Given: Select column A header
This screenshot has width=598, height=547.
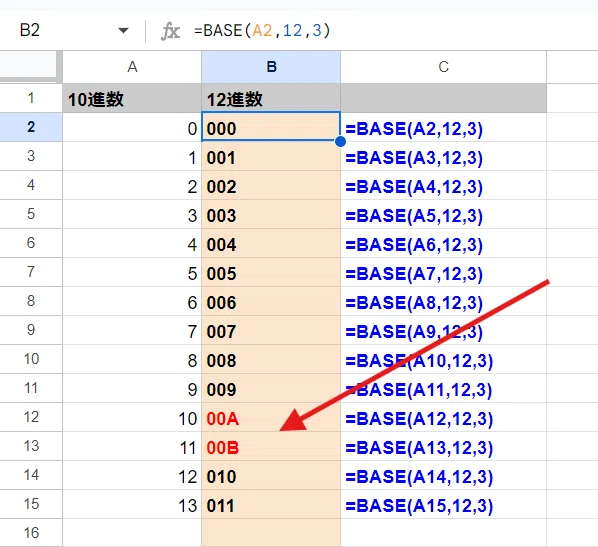Looking at the screenshot, I should coord(132,67).
